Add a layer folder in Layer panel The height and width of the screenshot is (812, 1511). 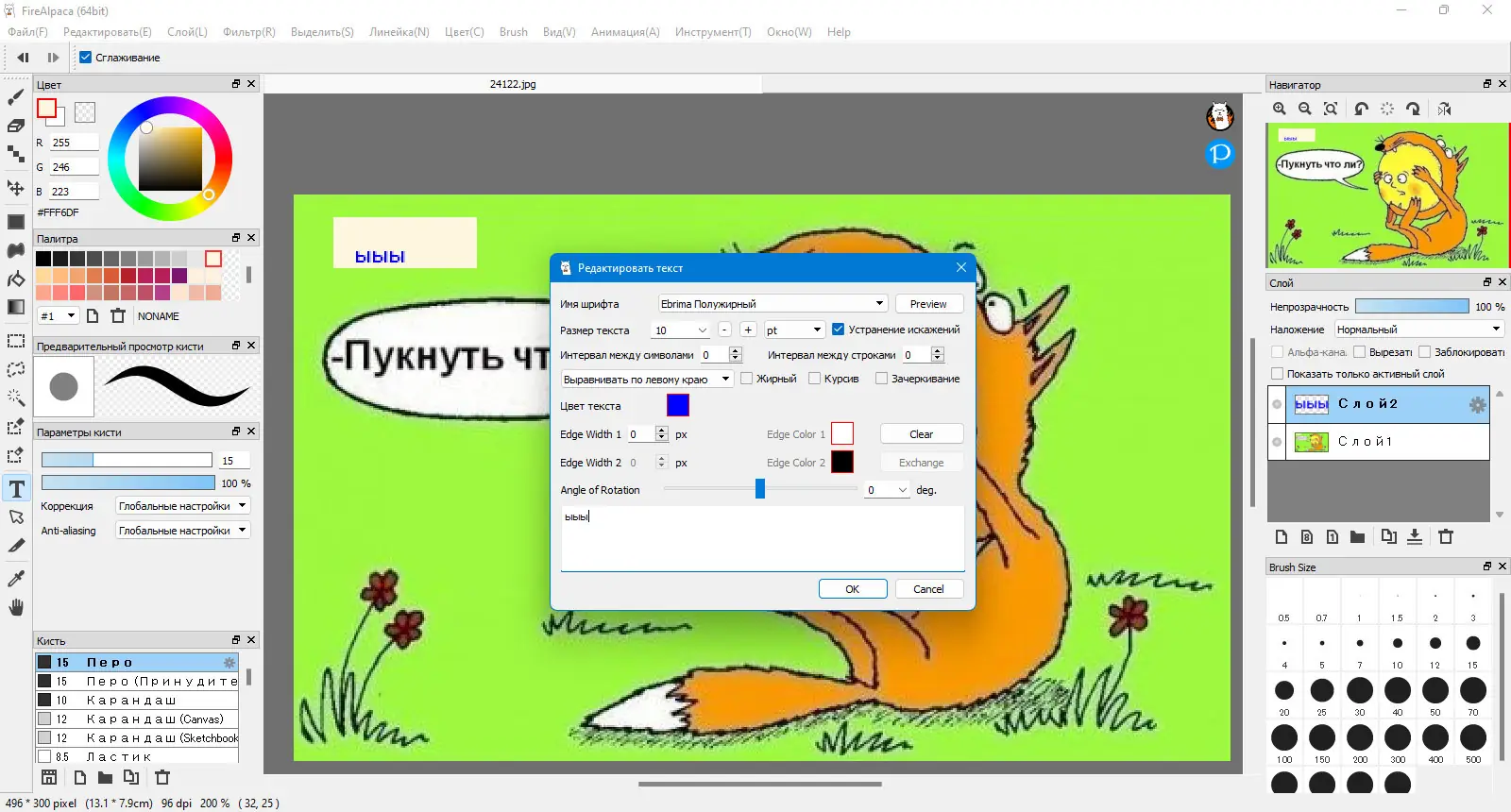1357,537
